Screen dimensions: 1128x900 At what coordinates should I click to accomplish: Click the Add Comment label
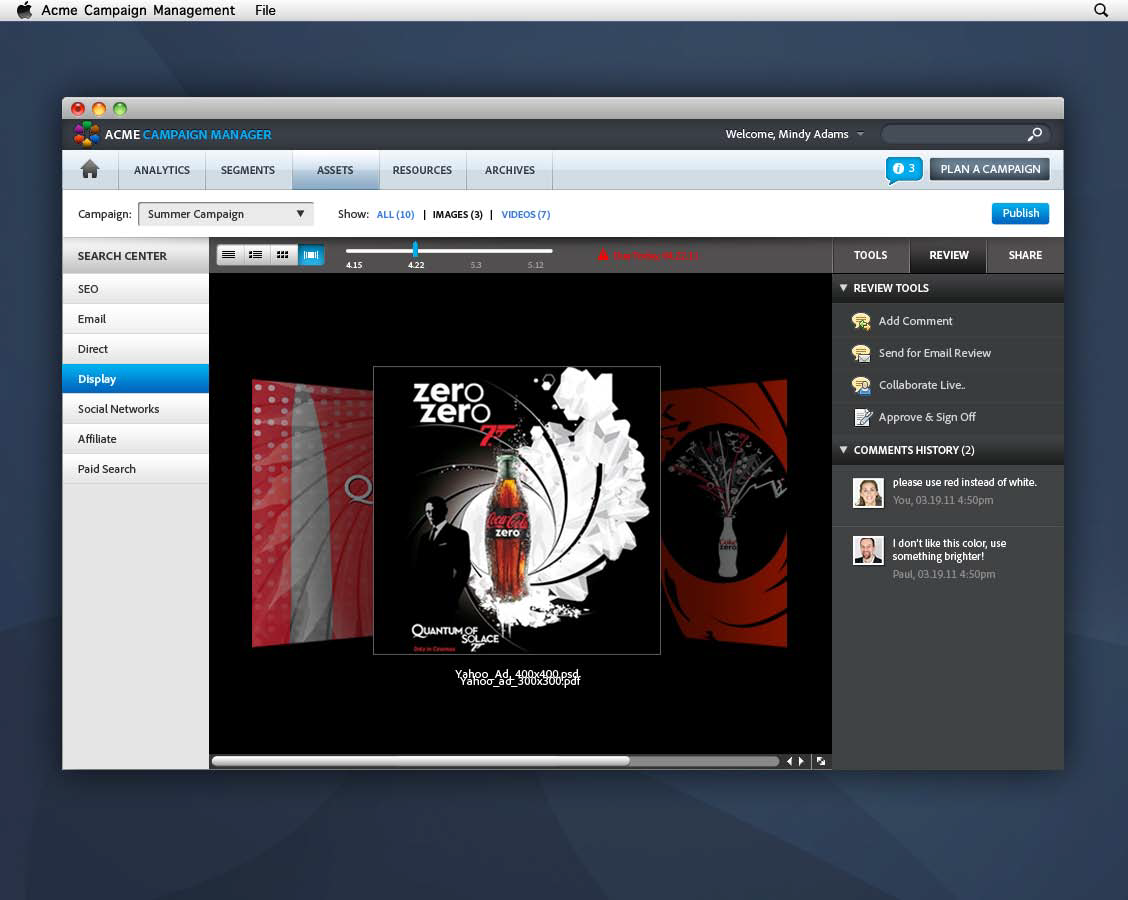click(915, 321)
